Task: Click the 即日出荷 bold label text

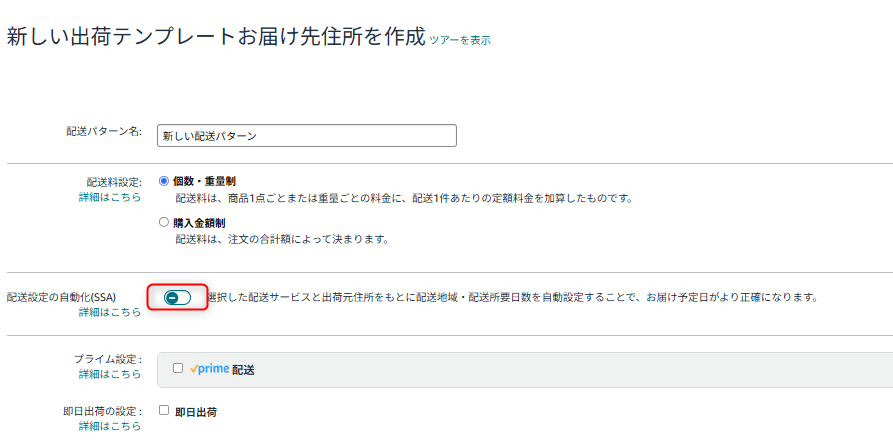Action: [x=196, y=412]
